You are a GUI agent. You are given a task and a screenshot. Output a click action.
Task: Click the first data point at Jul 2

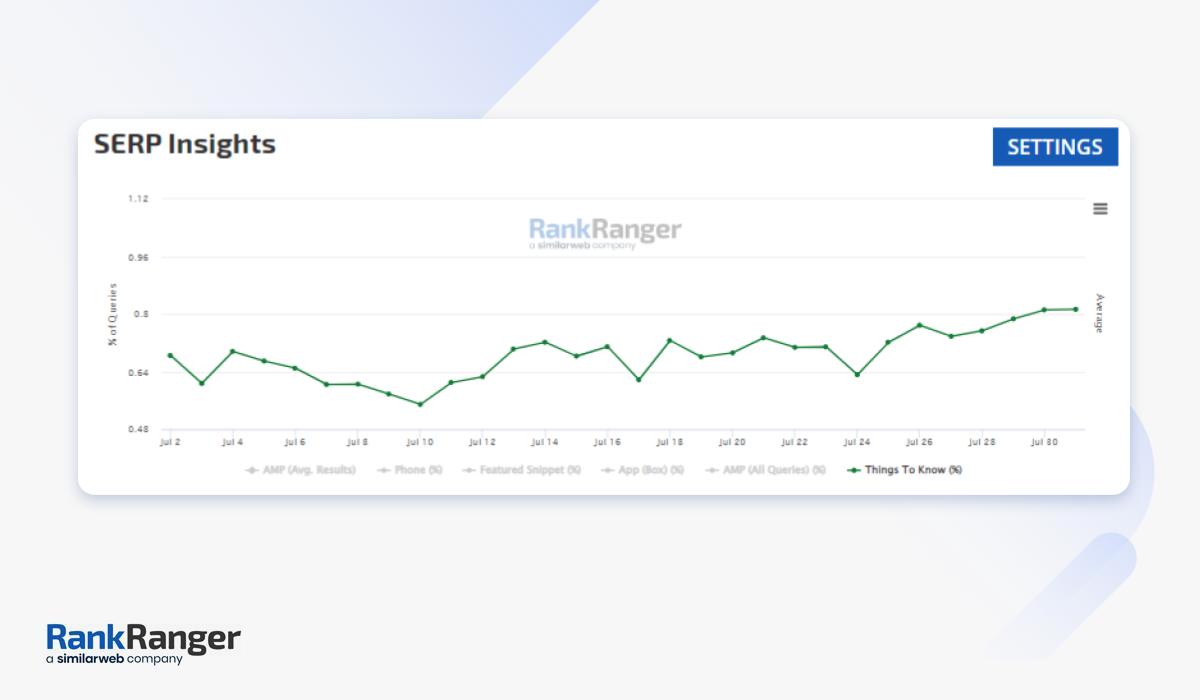170,355
